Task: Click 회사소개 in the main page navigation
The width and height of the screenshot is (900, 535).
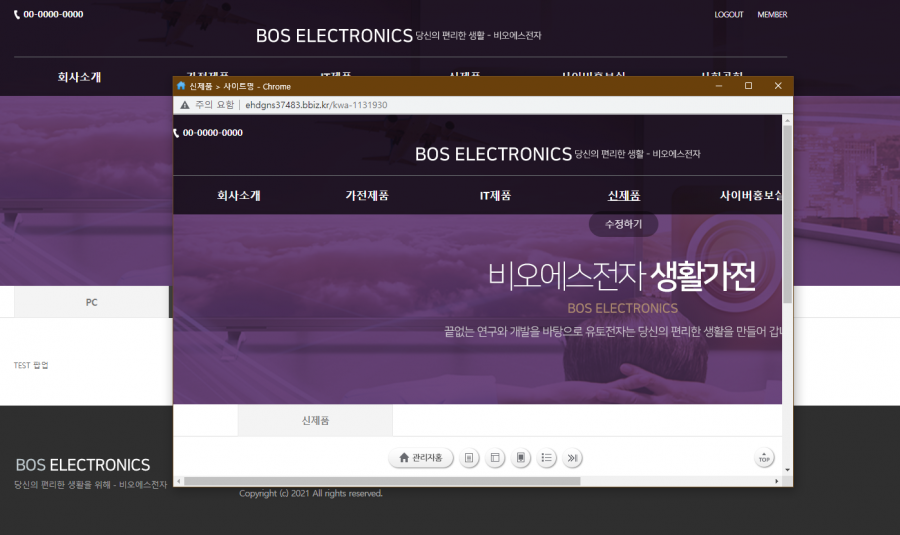Action: 79,77
